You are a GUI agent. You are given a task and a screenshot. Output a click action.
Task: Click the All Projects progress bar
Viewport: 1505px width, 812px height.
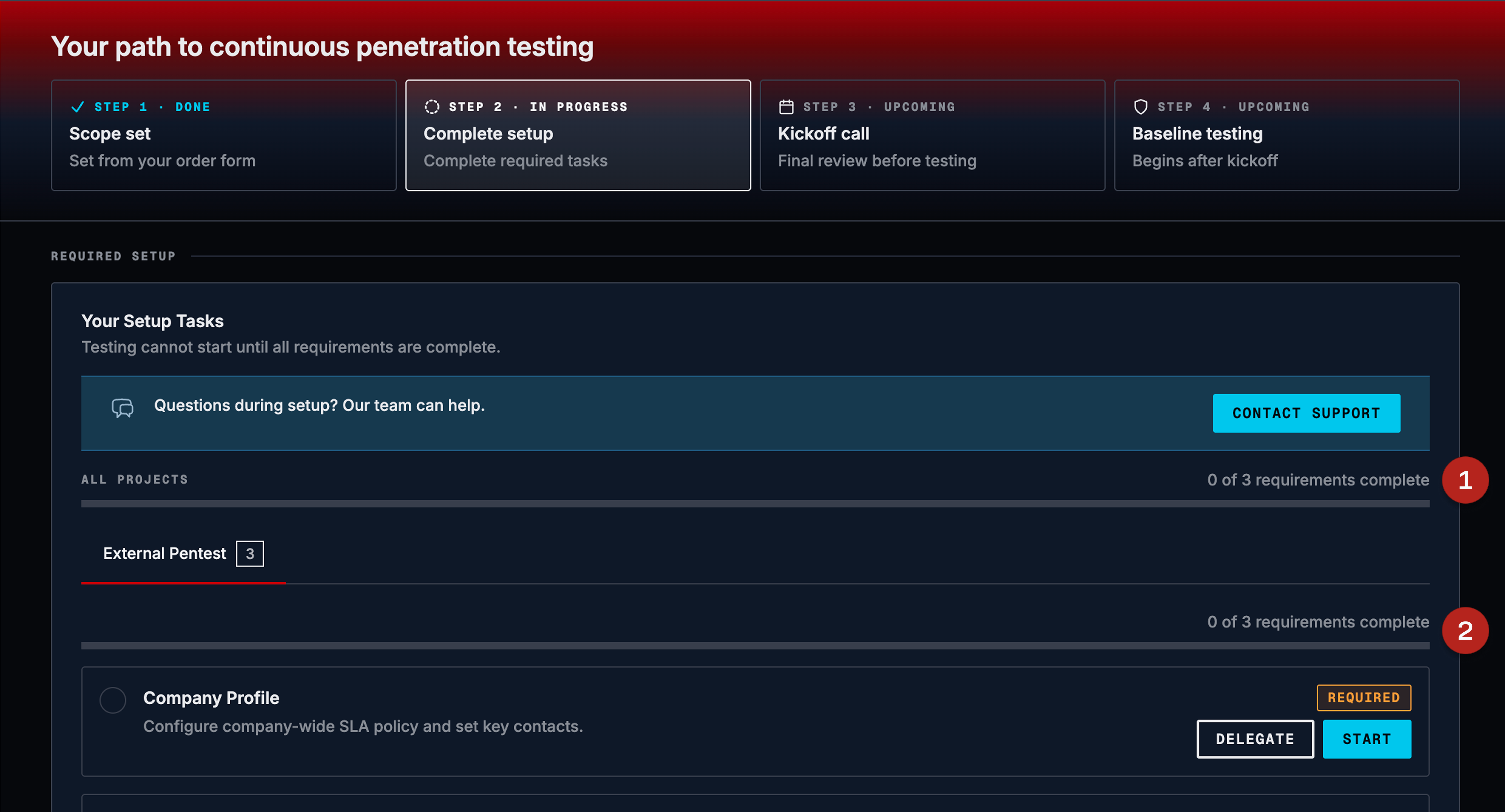tap(755, 504)
